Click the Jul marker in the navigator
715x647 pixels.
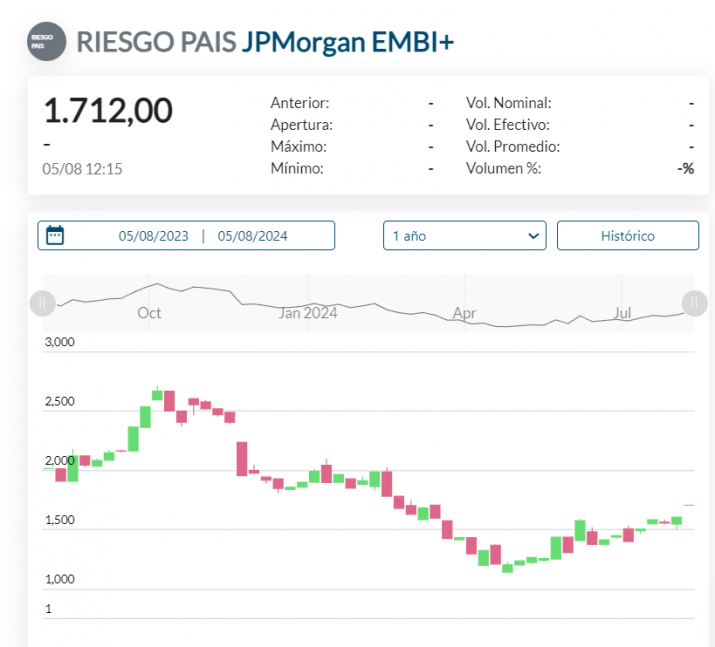(x=622, y=313)
